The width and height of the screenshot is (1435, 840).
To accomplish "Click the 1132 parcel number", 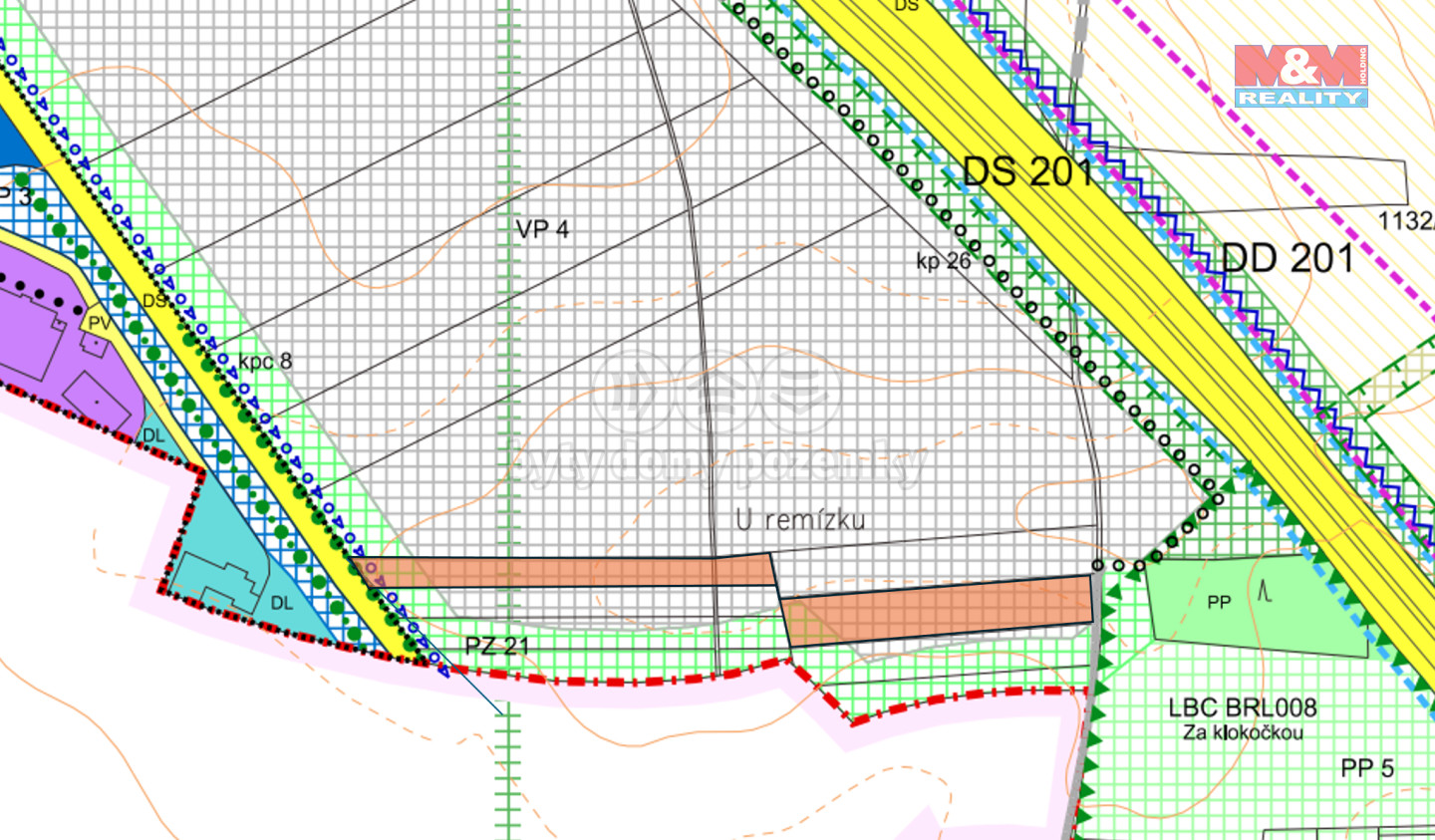I will click(x=1406, y=220).
